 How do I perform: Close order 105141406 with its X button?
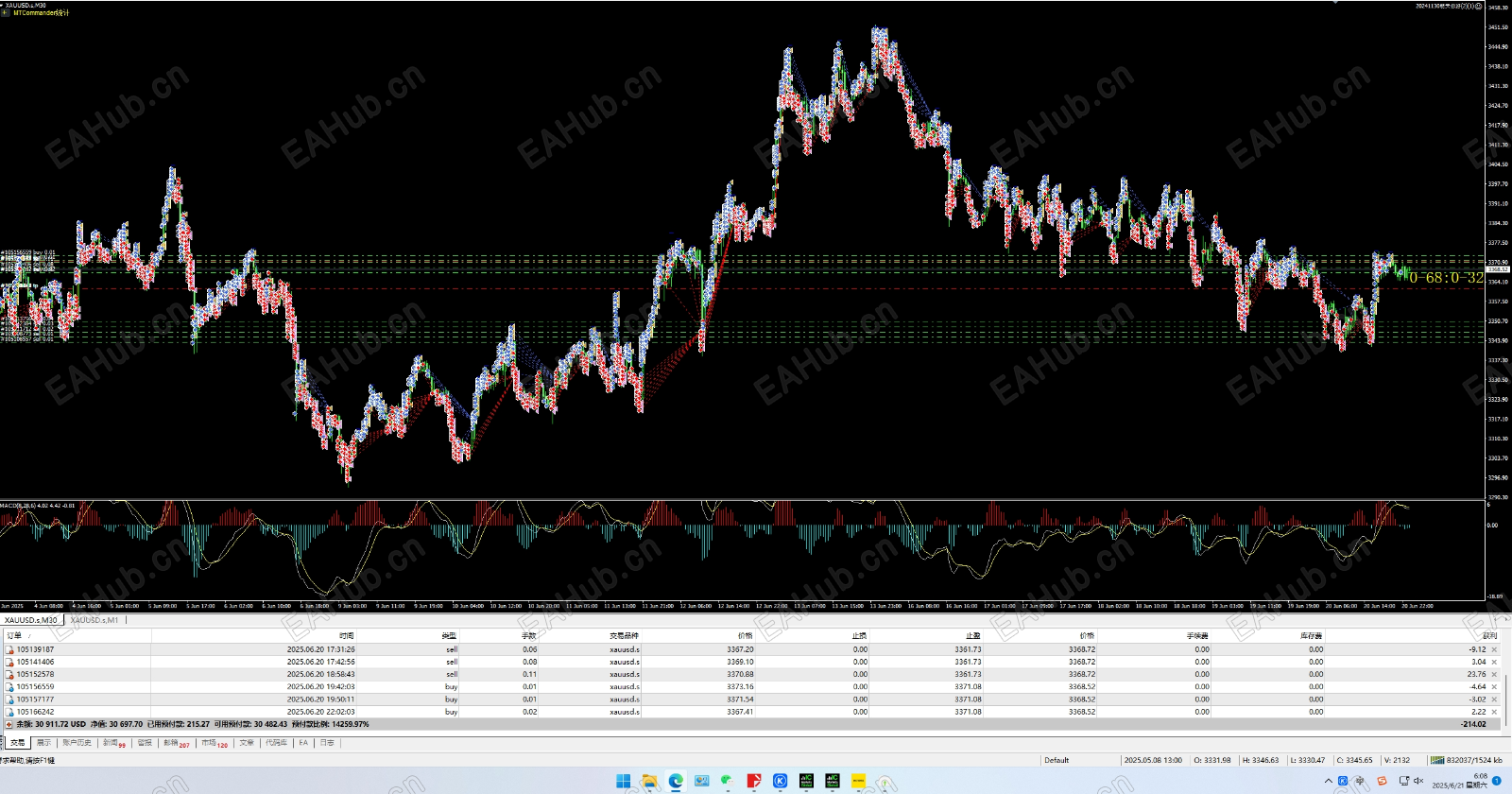click(x=1494, y=662)
